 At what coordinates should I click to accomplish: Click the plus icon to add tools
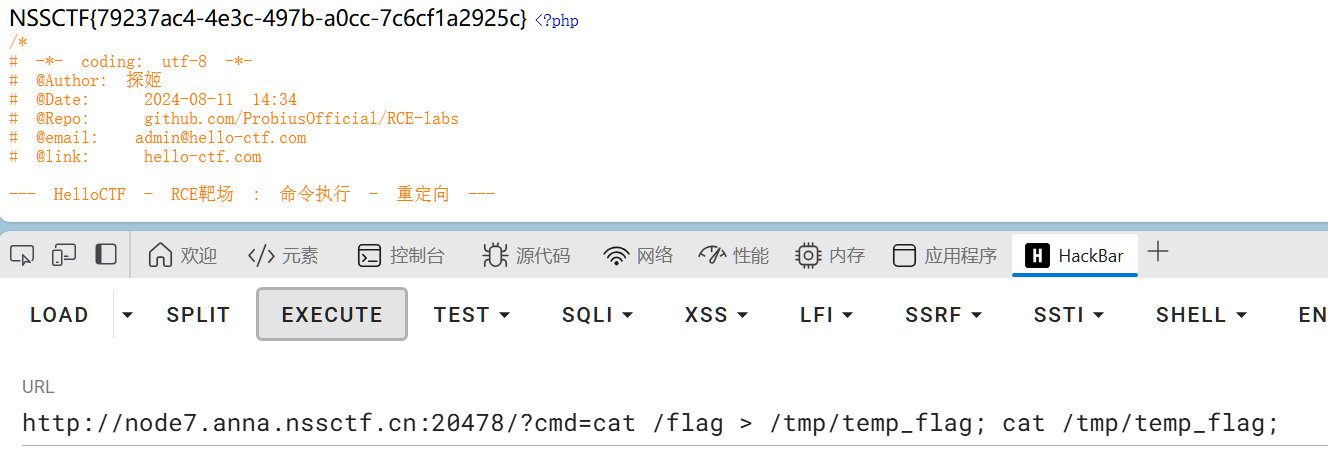coord(1158,252)
